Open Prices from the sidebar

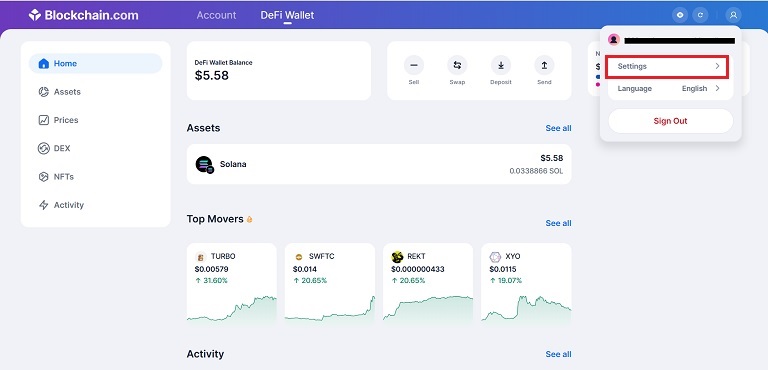click(x=96, y=120)
